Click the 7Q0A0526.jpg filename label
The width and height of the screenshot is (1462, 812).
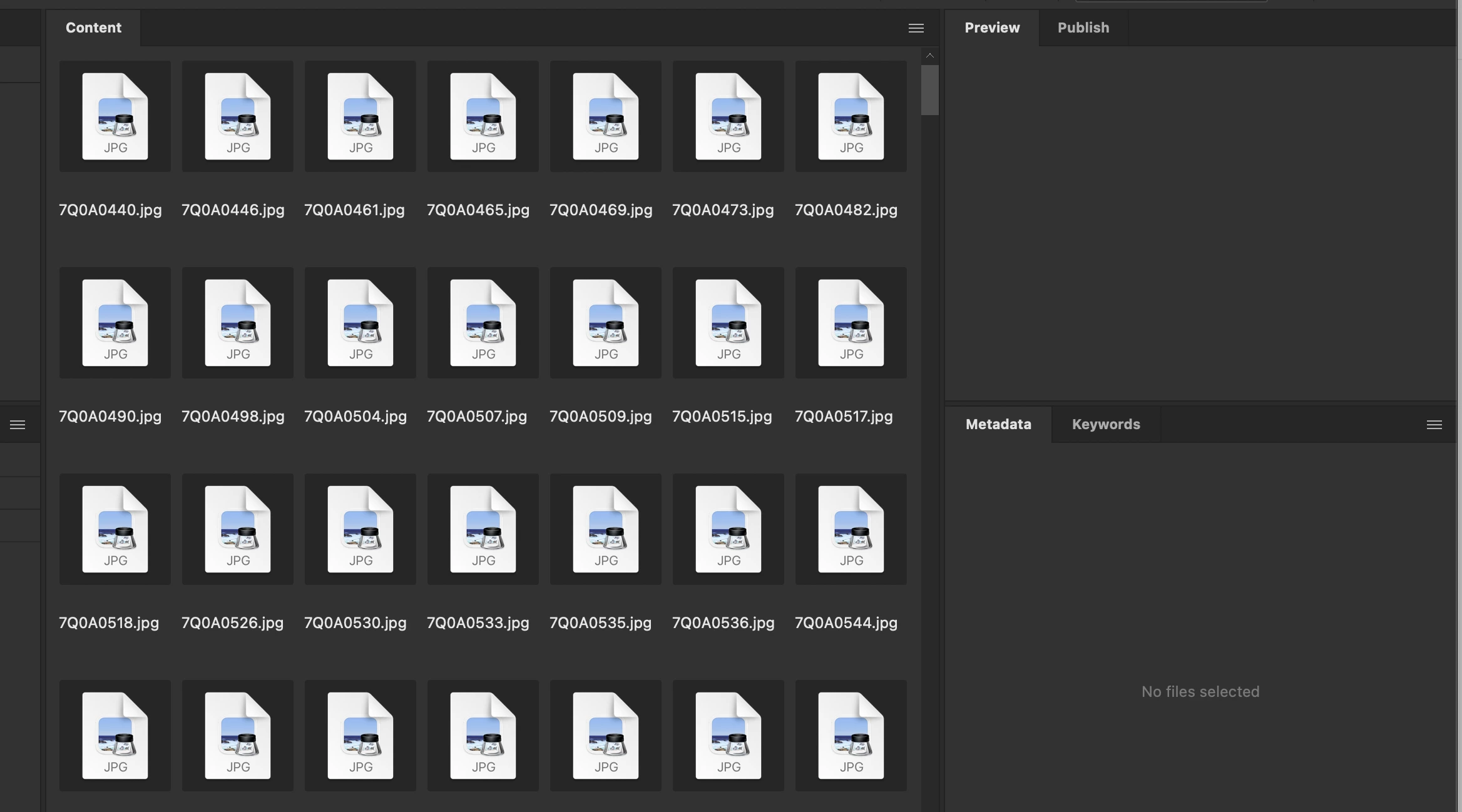tap(232, 622)
